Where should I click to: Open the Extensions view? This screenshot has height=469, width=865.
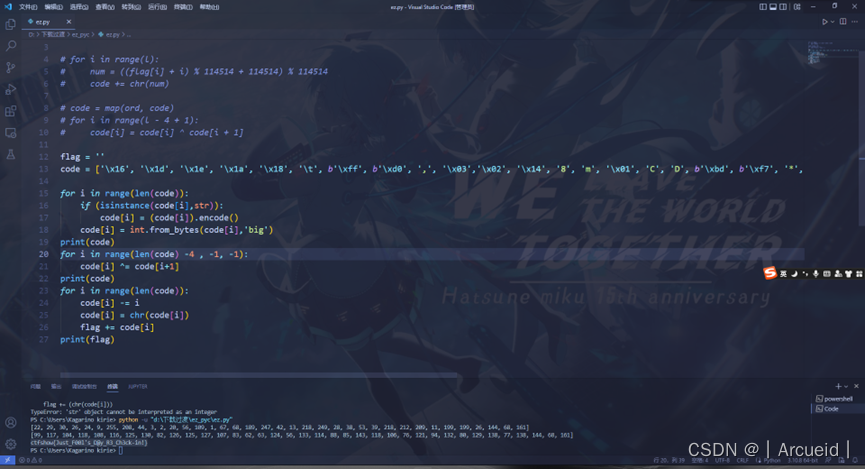coord(10,111)
